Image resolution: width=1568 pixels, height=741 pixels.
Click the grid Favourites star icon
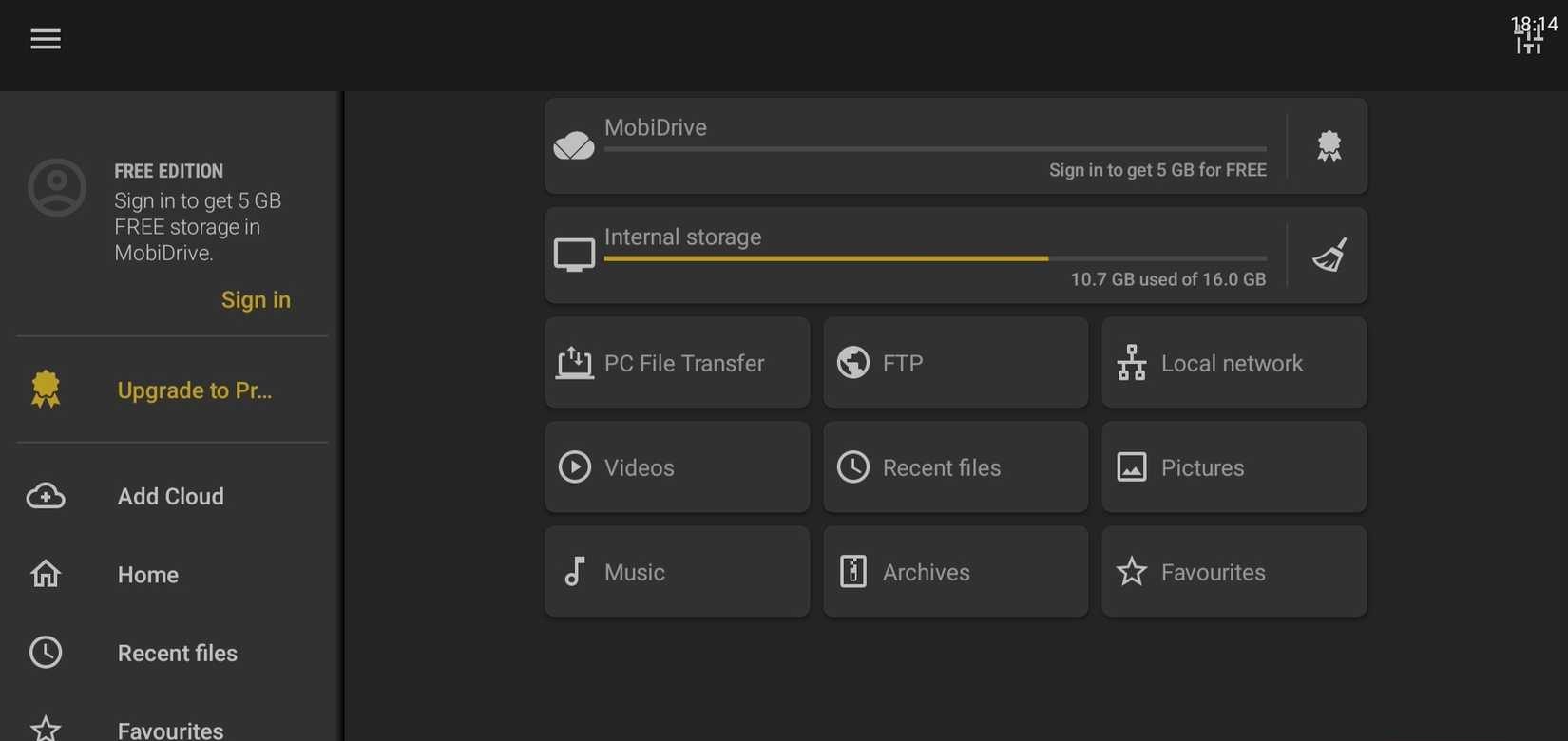pyautogui.click(x=1132, y=572)
